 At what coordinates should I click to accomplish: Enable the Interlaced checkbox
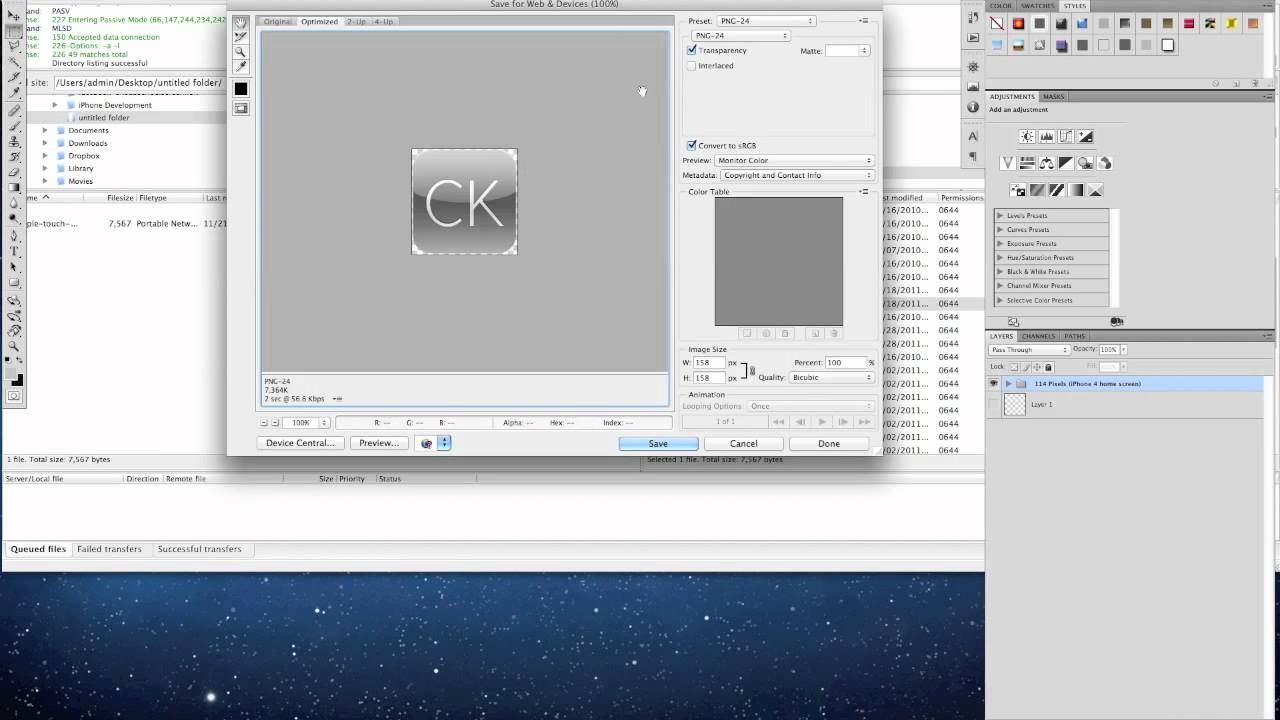(x=692, y=66)
